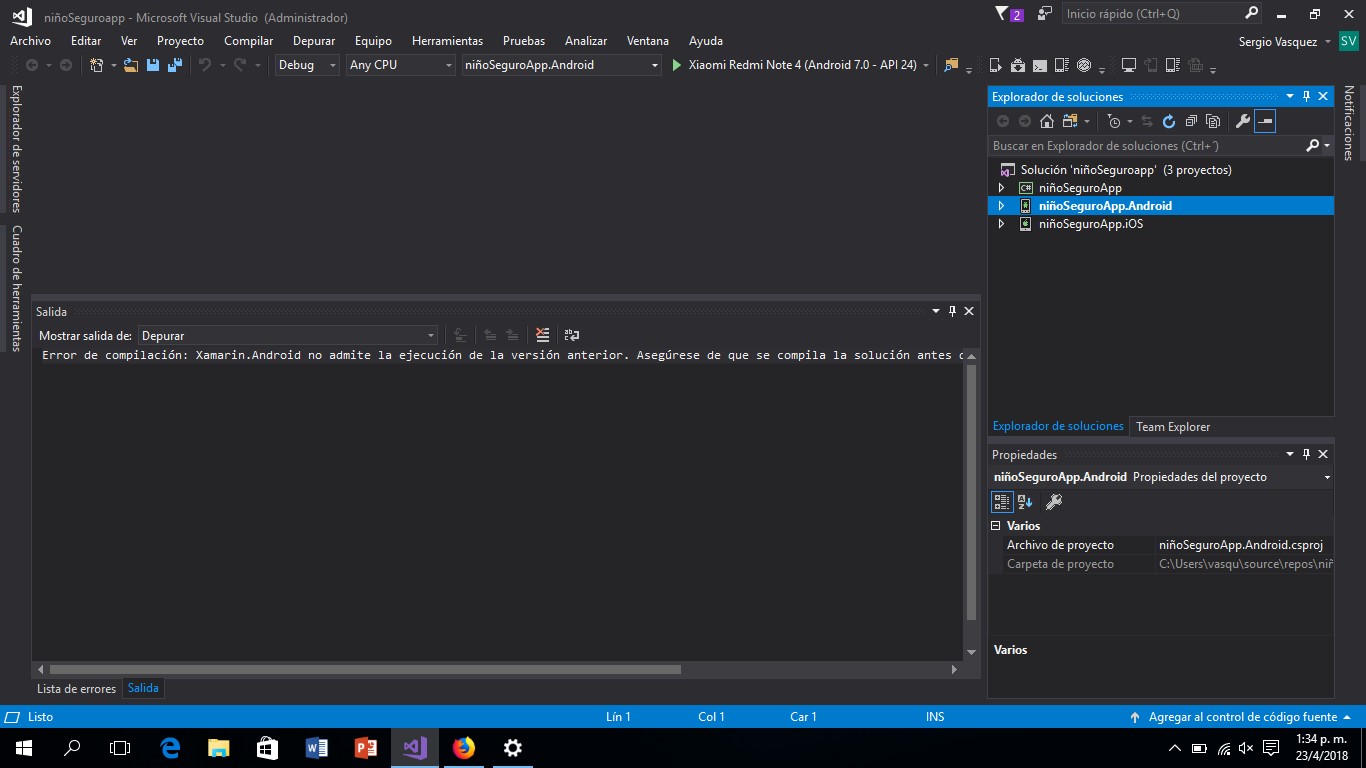This screenshot has height=768, width=1366.
Task: Open the Any CPU platform dropdown
Action: [x=400, y=65]
